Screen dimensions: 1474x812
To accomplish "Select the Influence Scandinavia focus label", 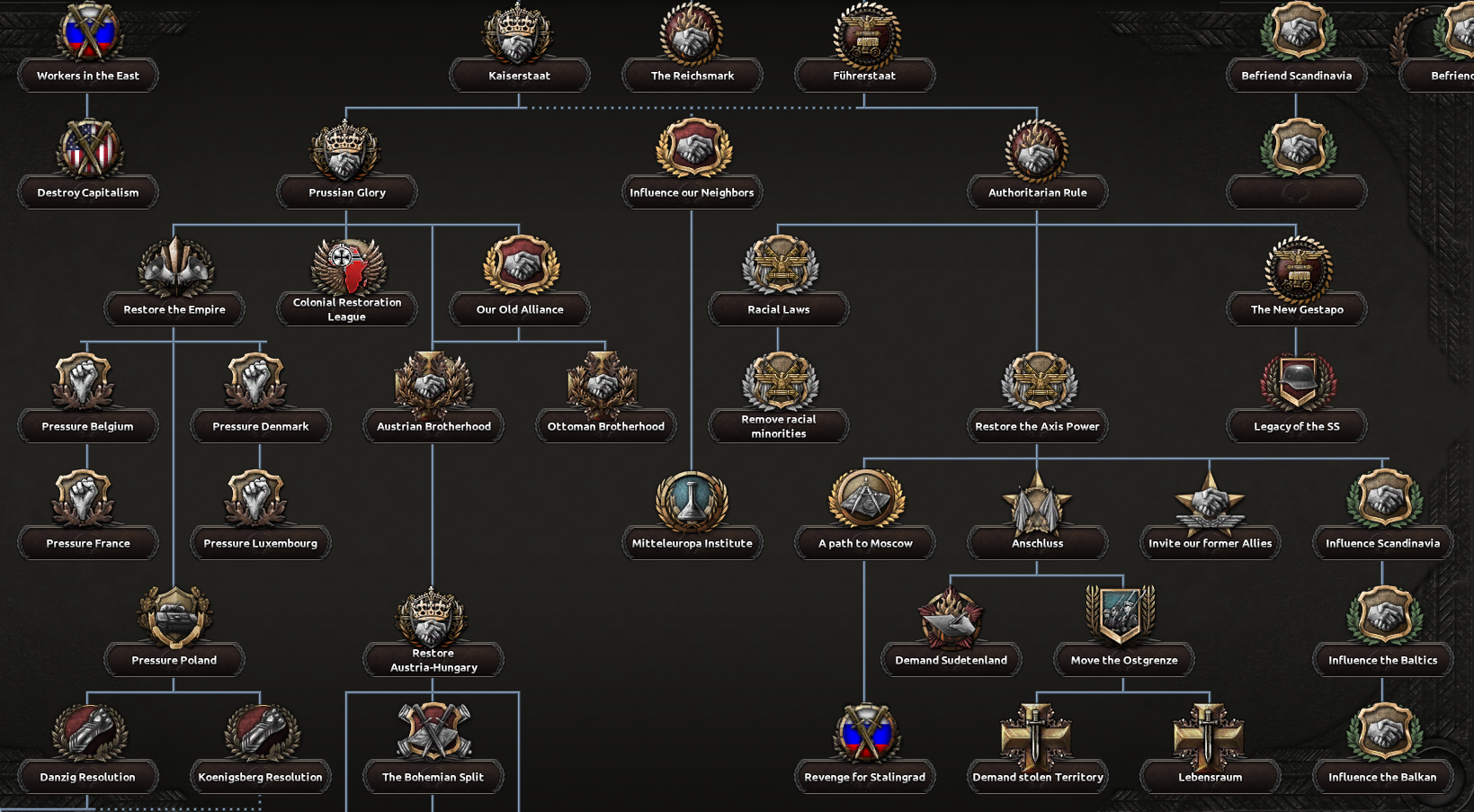I will 1382,543.
